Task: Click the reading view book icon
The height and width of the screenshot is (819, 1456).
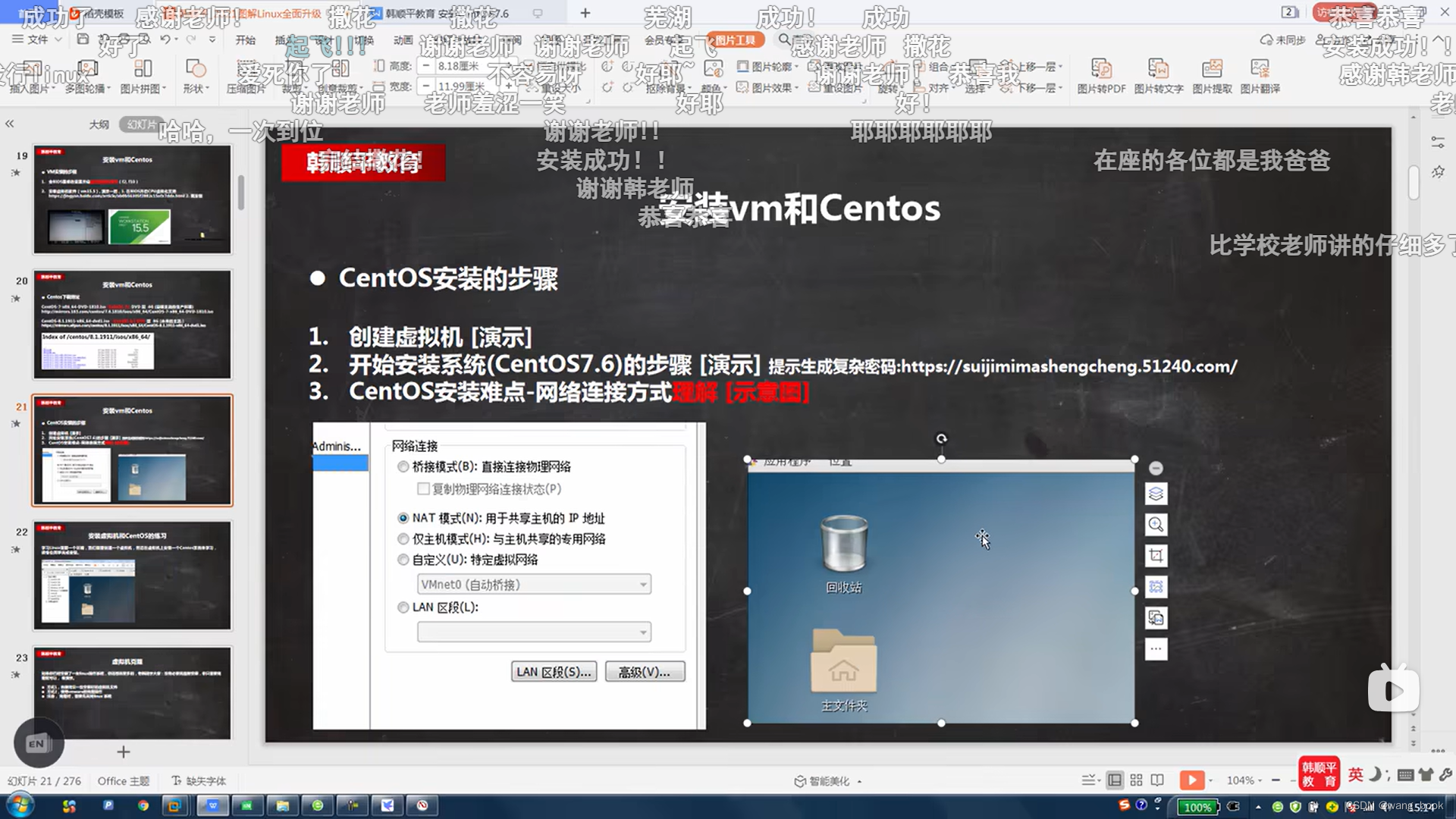Action: pyautogui.click(x=1157, y=780)
